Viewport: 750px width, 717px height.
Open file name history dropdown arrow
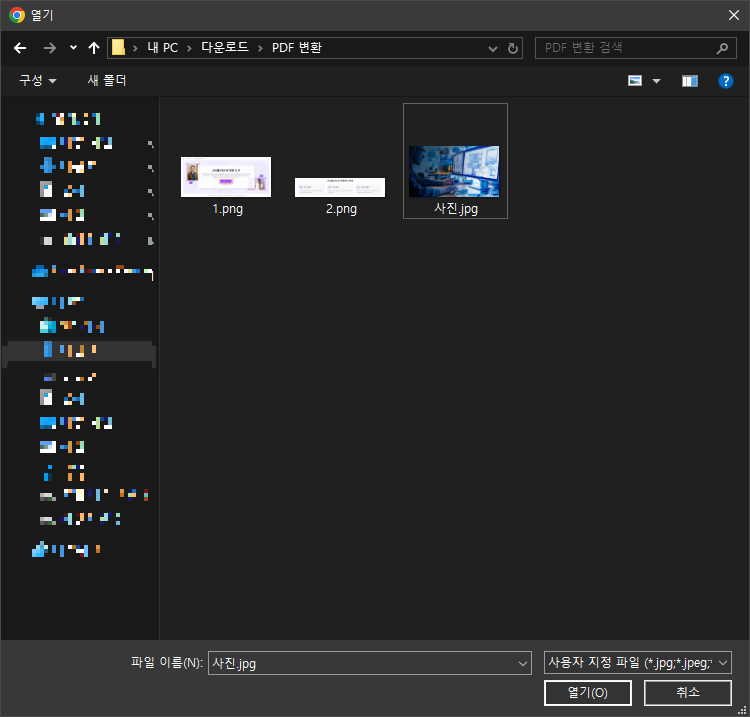[x=523, y=663]
